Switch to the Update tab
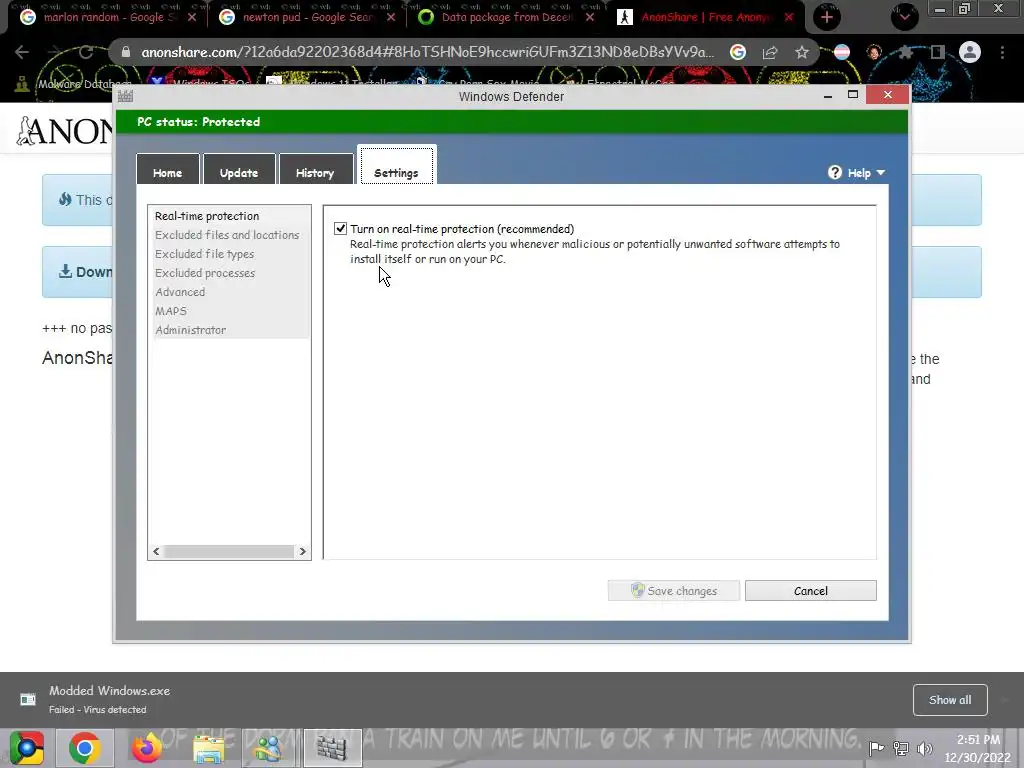1024x768 pixels. 239,172
